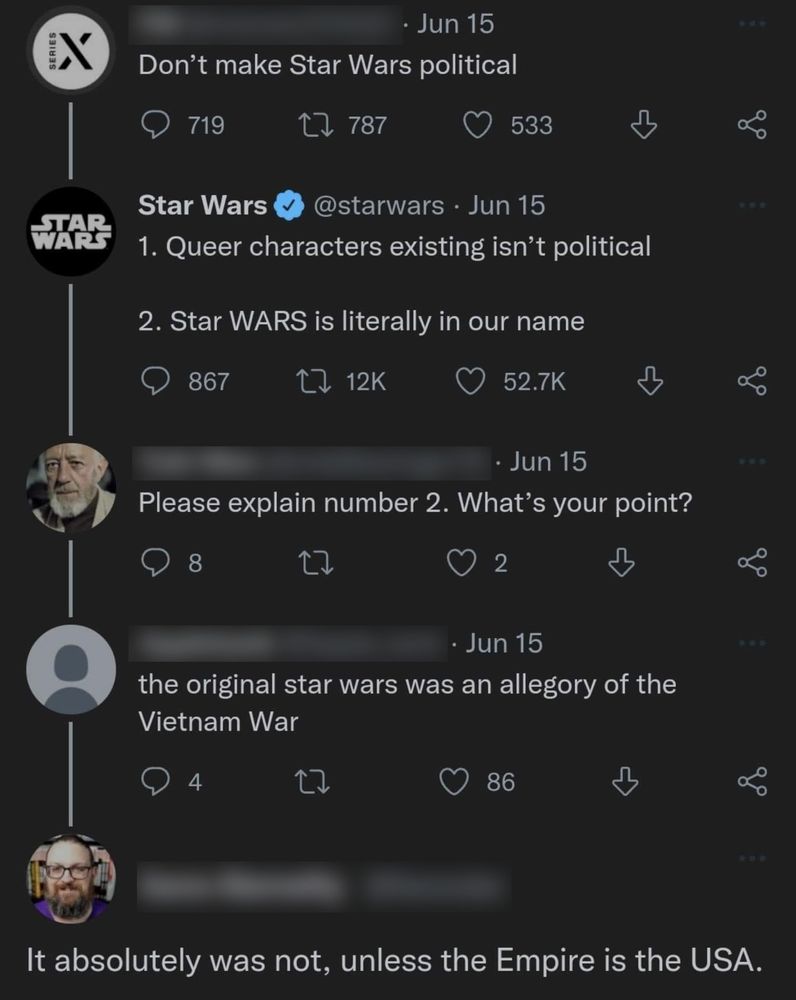Image resolution: width=796 pixels, height=1000 pixels.
Task: Click the @starwars handle link
Action: point(380,205)
